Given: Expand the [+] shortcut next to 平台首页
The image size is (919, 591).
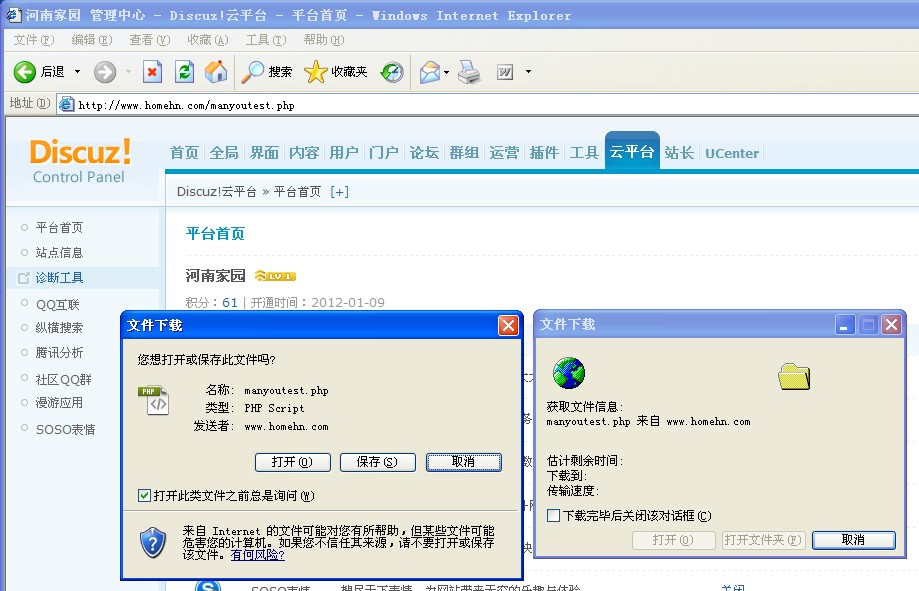Looking at the screenshot, I should coord(339,192).
